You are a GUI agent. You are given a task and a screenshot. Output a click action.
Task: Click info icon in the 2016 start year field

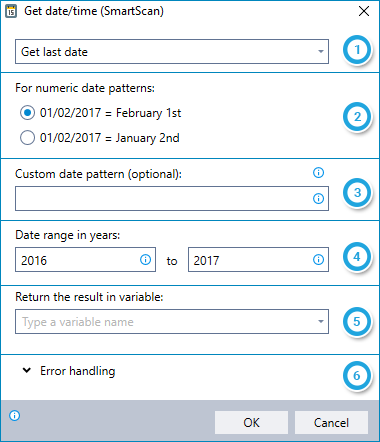[145, 259]
